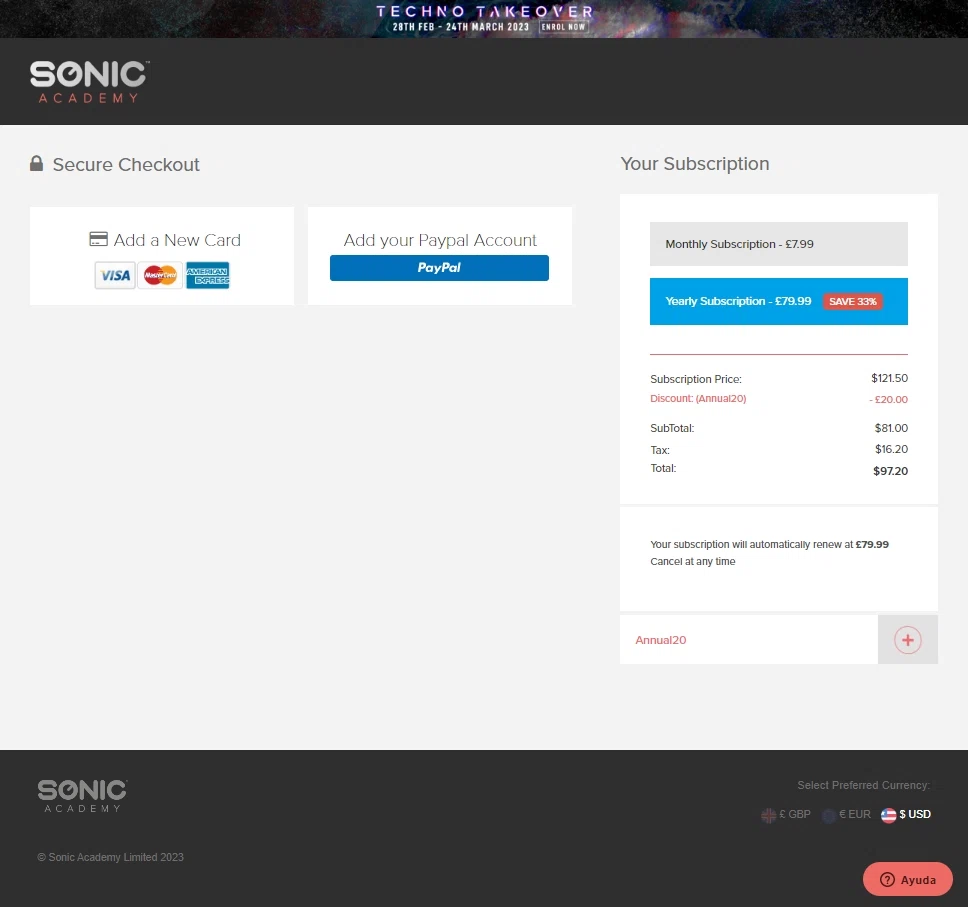The width and height of the screenshot is (968, 907).
Task: Click the Visa card icon
Action: [x=115, y=275]
